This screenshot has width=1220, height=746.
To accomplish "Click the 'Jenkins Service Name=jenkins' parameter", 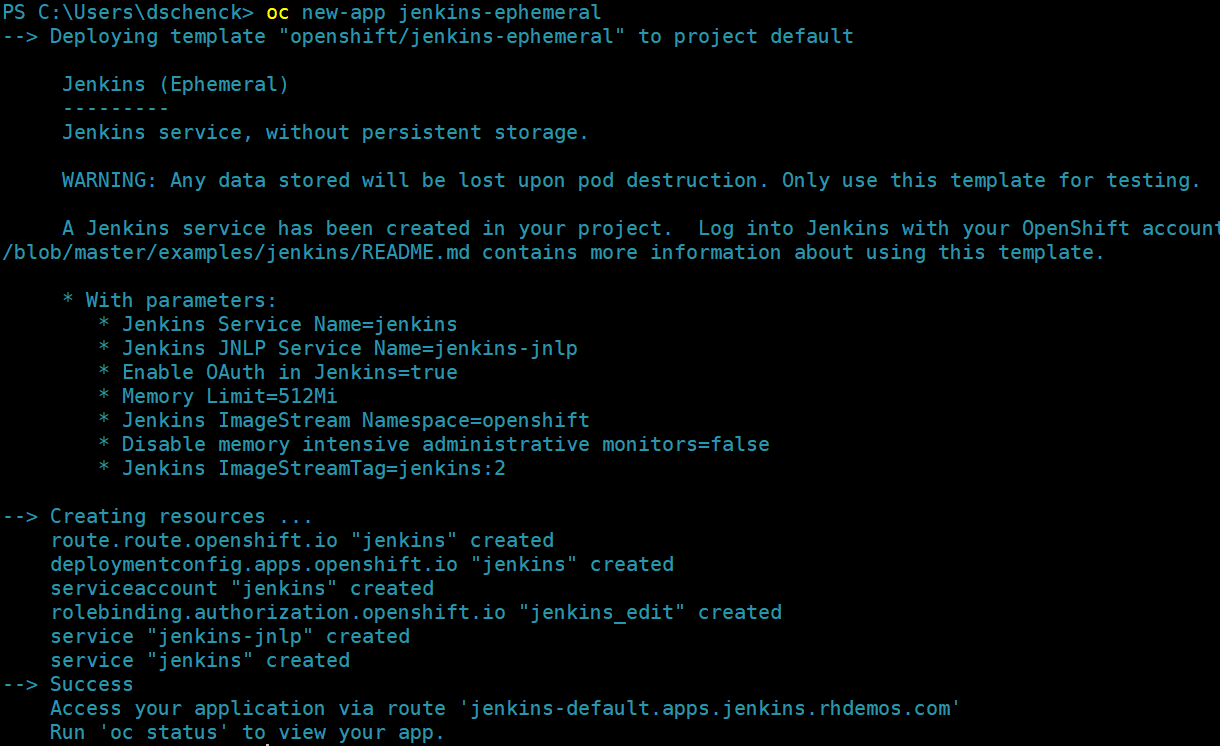I will 289,324.
